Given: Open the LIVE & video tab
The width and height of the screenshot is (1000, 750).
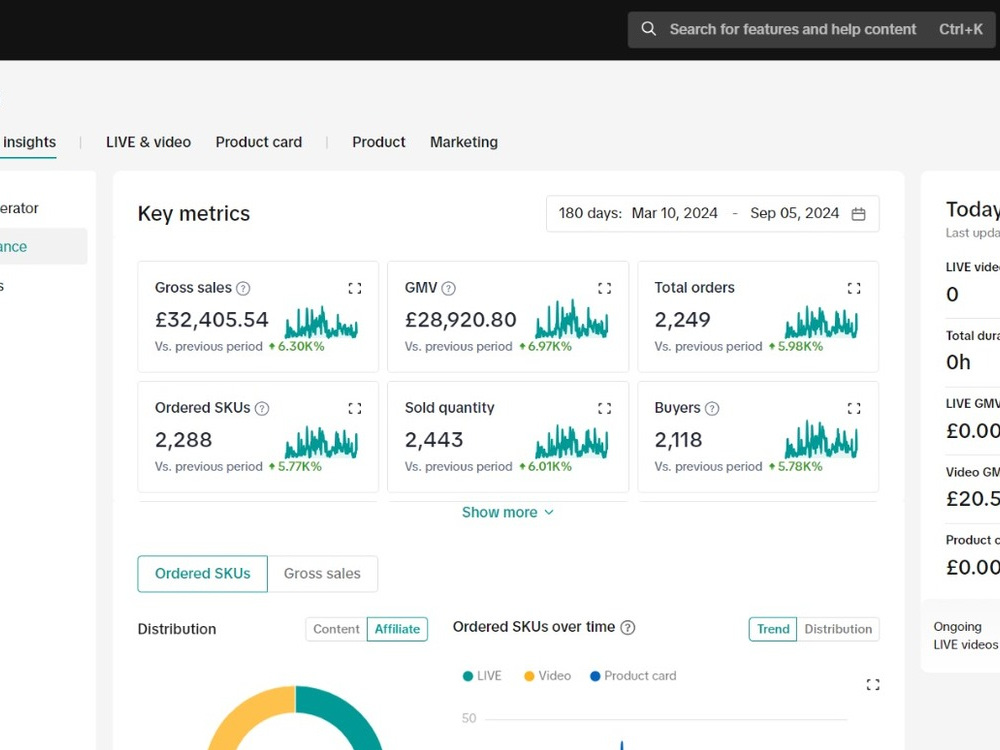Looking at the screenshot, I should [x=149, y=142].
